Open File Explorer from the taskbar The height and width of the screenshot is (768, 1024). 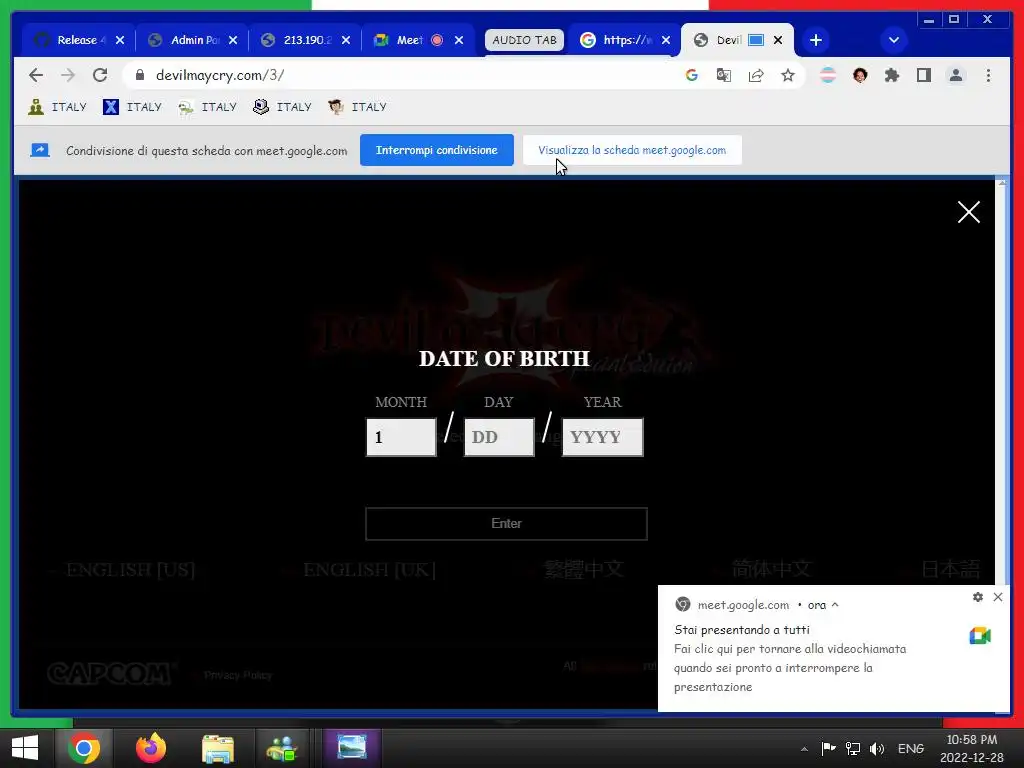pyautogui.click(x=217, y=748)
